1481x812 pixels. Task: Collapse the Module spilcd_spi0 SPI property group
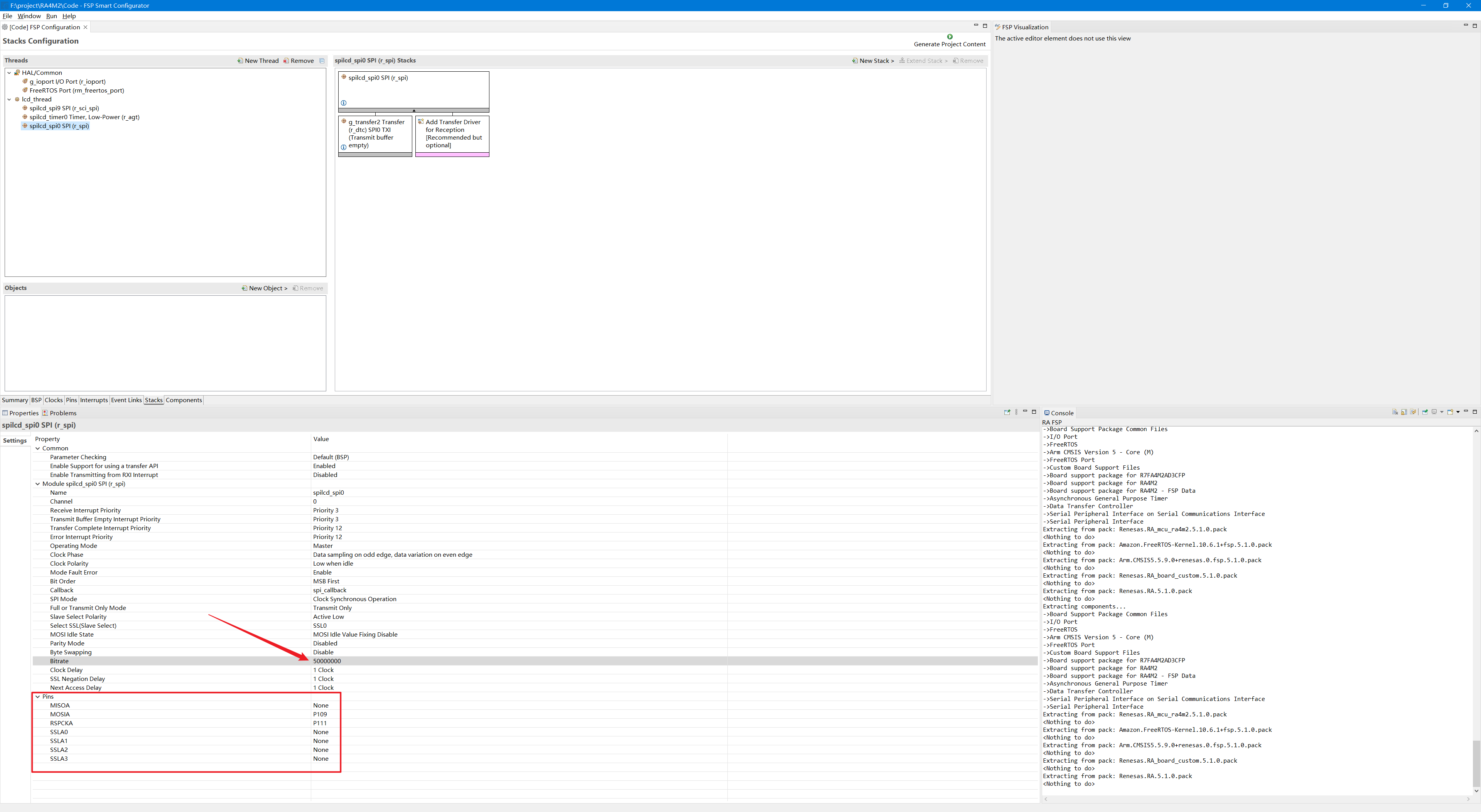38,484
